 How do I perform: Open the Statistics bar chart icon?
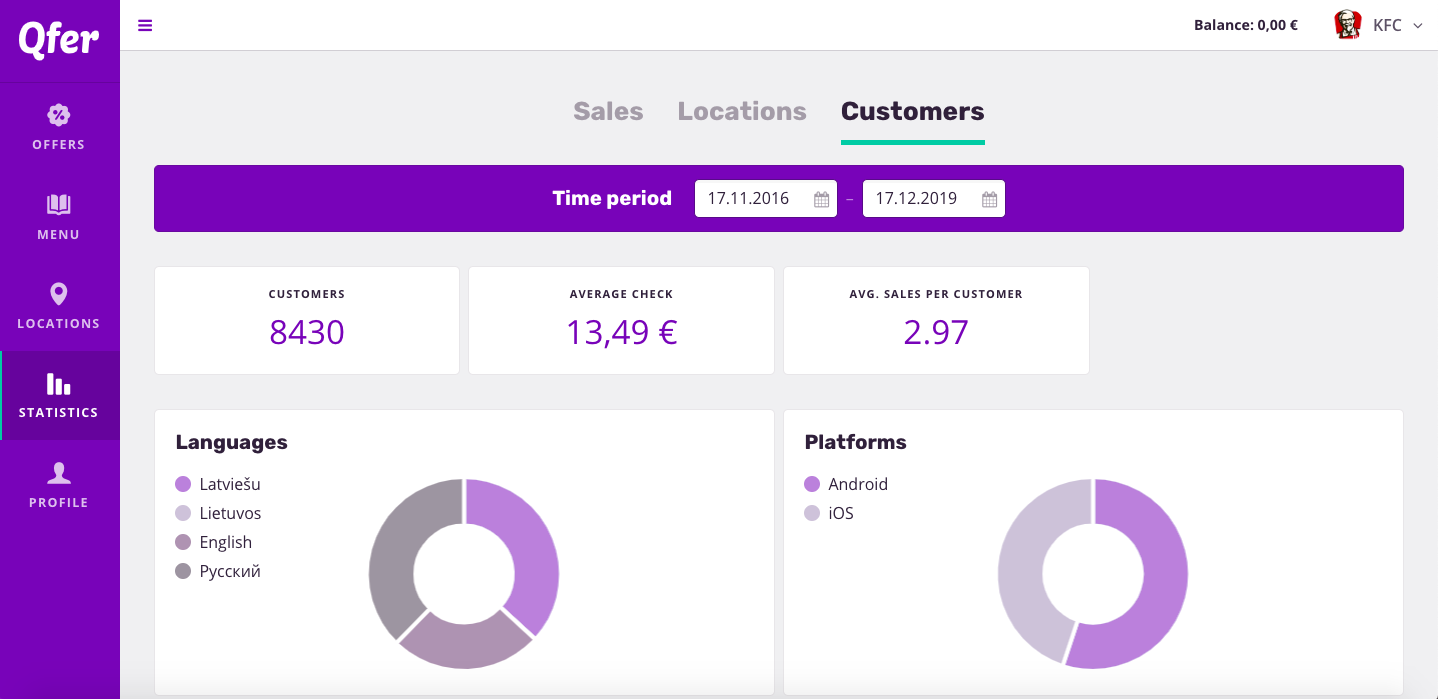click(x=59, y=384)
